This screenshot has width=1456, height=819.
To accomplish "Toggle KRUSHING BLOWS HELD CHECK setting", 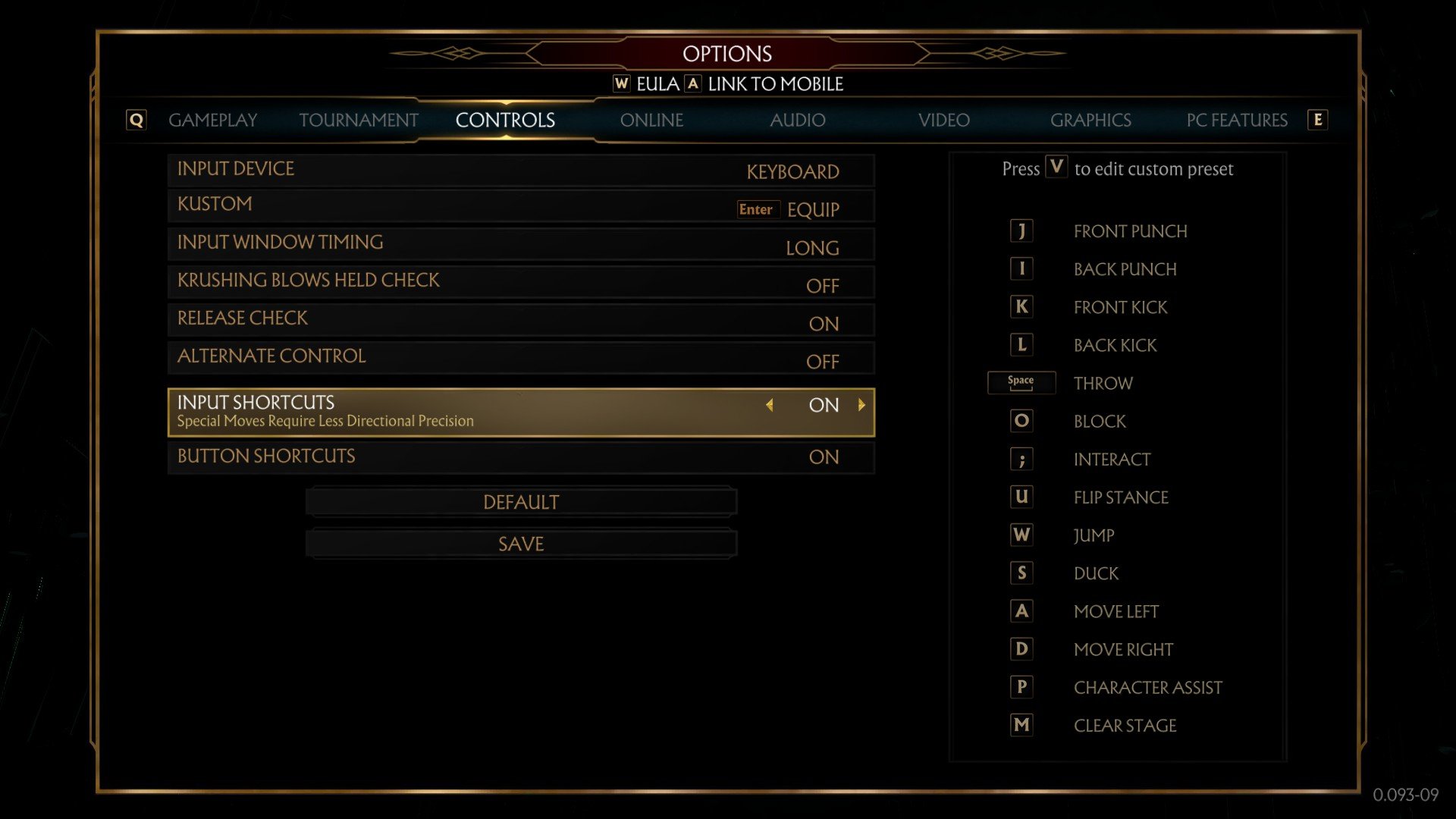I will point(823,286).
